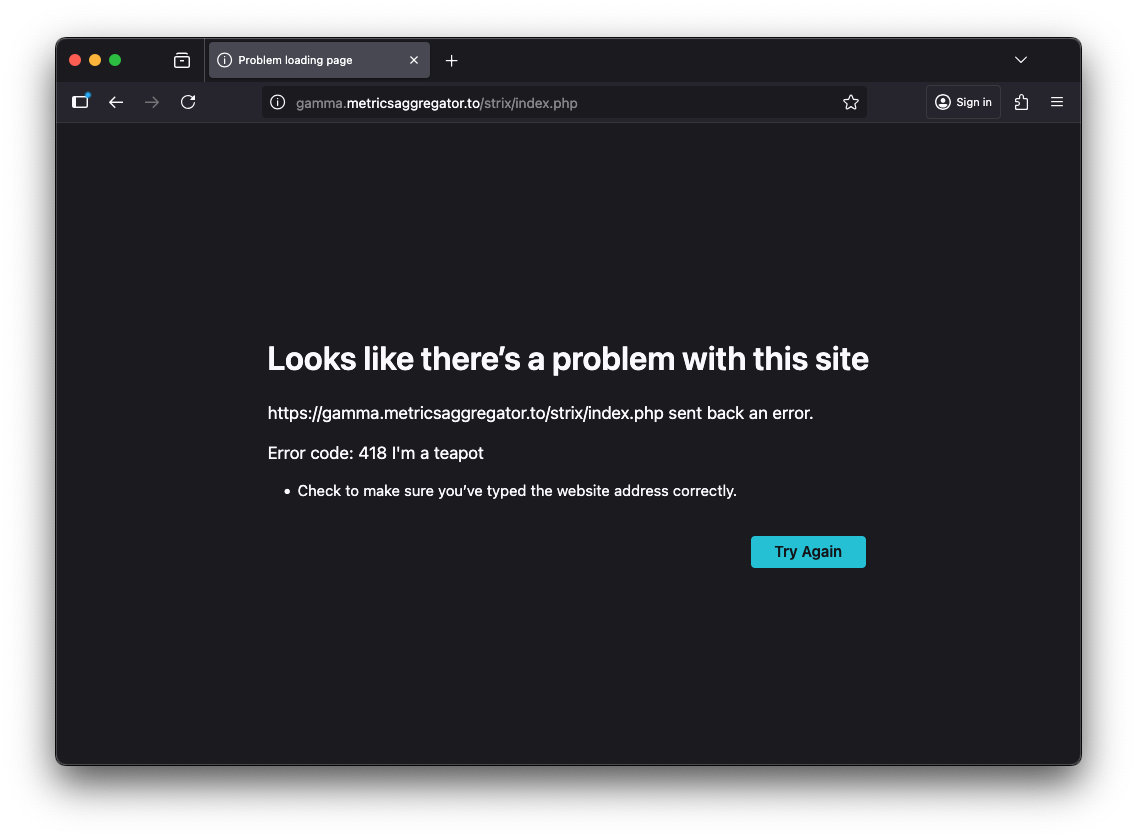
Task: Close the Problem loading page tab
Action: pos(414,60)
